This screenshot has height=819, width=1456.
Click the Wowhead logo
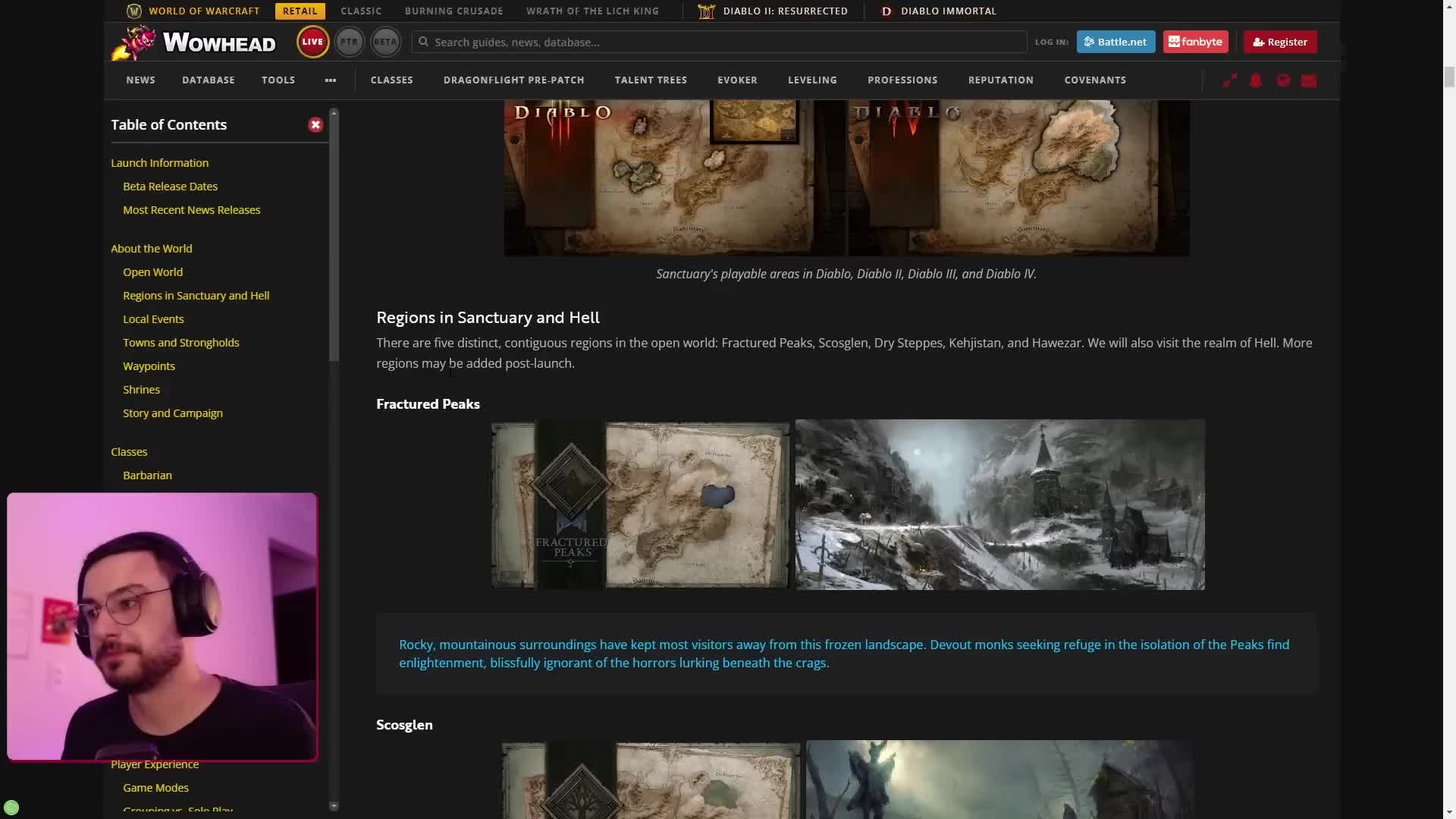(x=193, y=42)
